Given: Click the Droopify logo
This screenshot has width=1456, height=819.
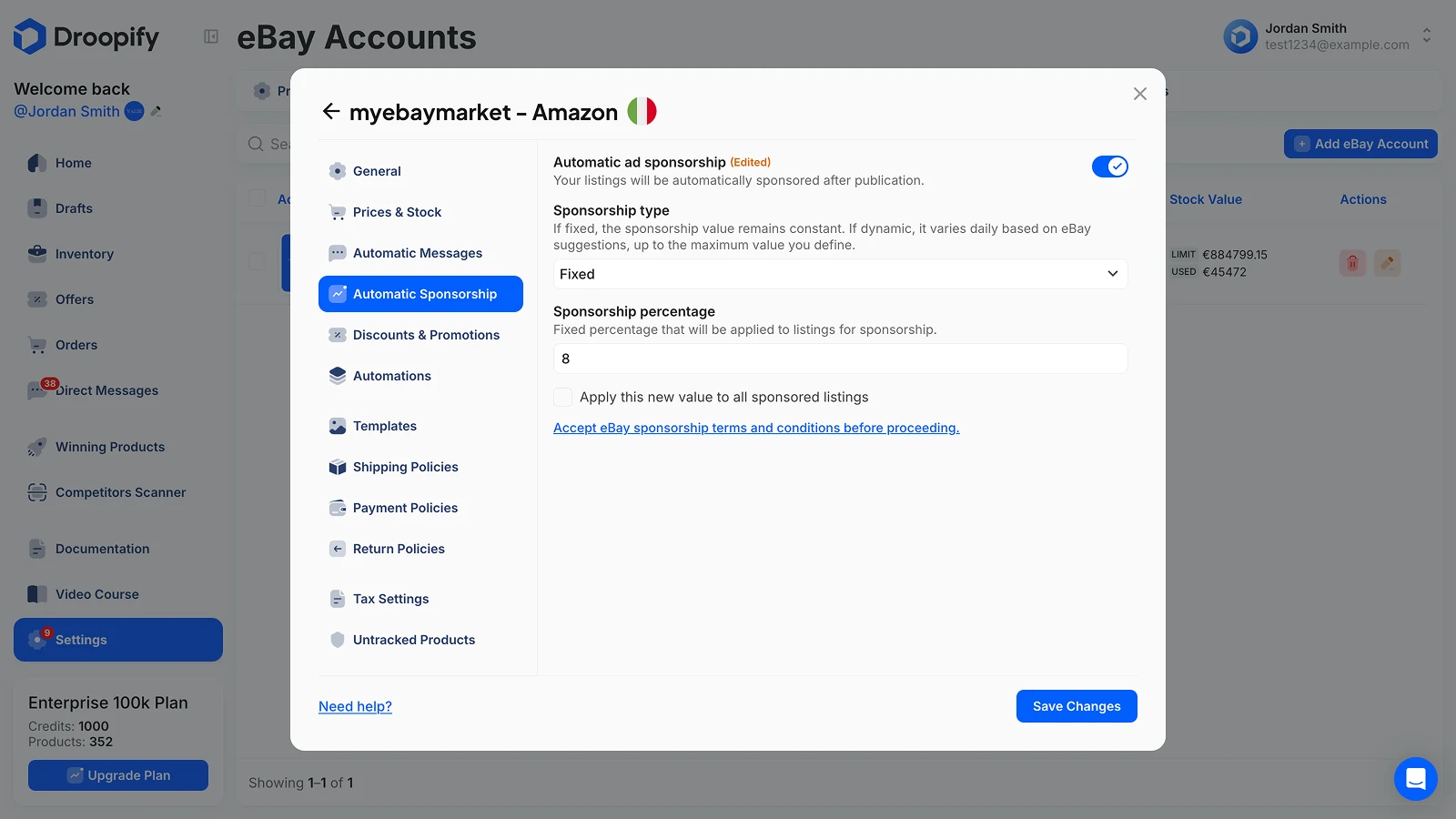Looking at the screenshot, I should pyautogui.click(x=86, y=37).
